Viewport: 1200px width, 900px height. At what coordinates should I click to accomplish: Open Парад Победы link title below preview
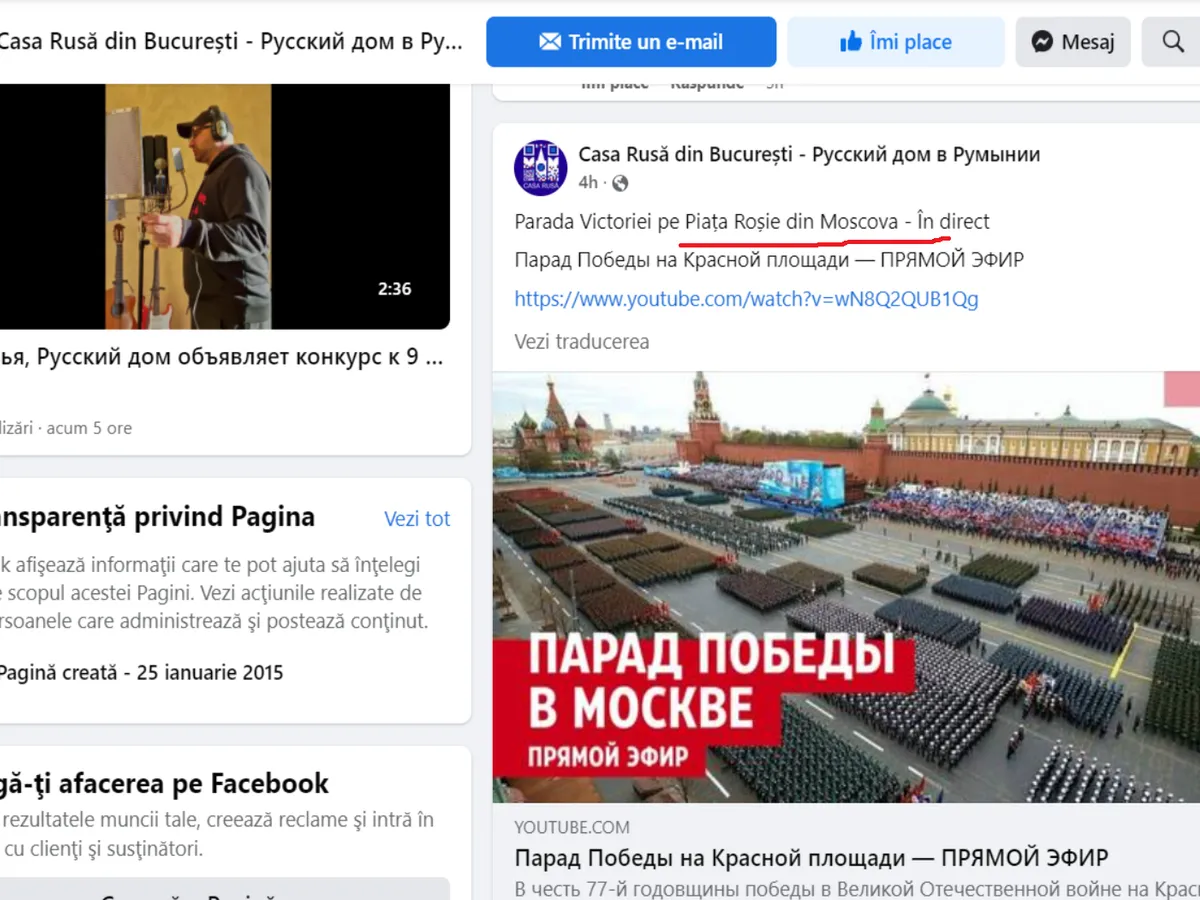coord(811,858)
